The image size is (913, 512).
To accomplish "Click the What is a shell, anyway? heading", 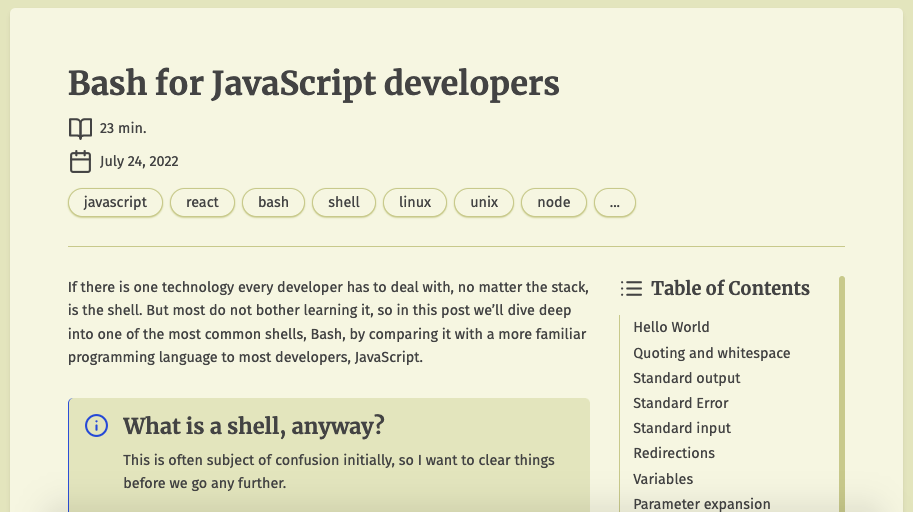I will coord(254,426).
